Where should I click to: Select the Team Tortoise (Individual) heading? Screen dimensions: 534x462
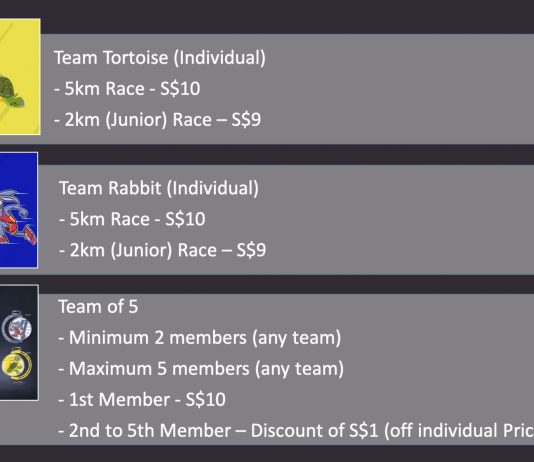[160, 58]
